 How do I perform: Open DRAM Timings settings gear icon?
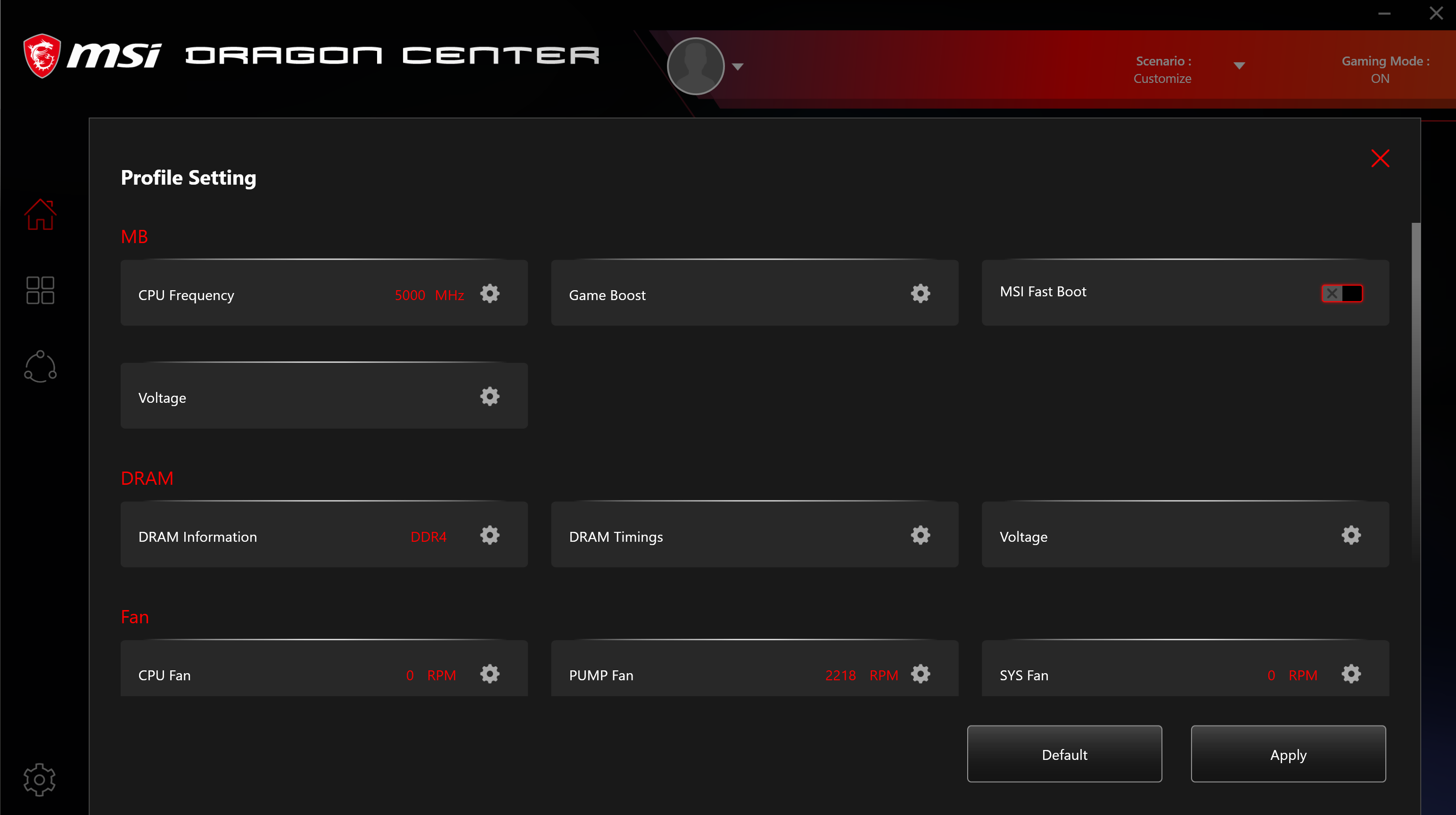921,535
